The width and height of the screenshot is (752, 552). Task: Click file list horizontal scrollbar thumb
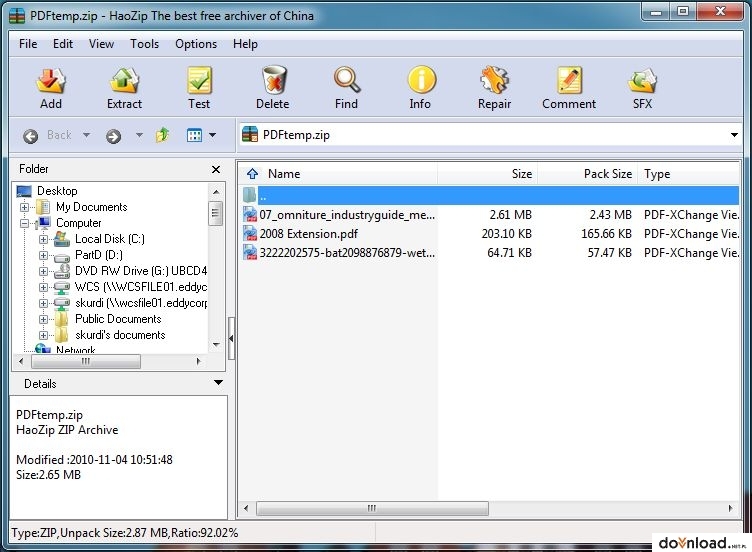[372, 508]
